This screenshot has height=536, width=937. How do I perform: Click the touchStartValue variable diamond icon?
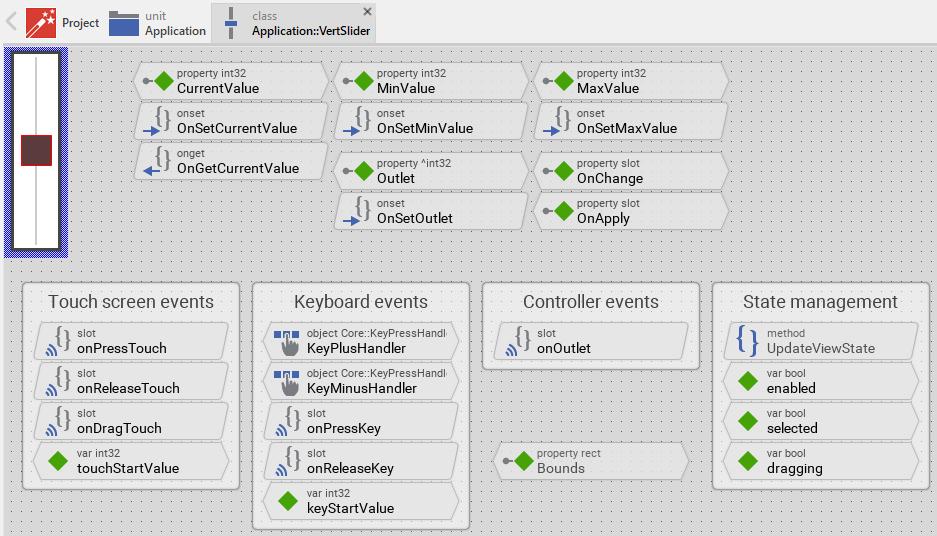coord(57,461)
